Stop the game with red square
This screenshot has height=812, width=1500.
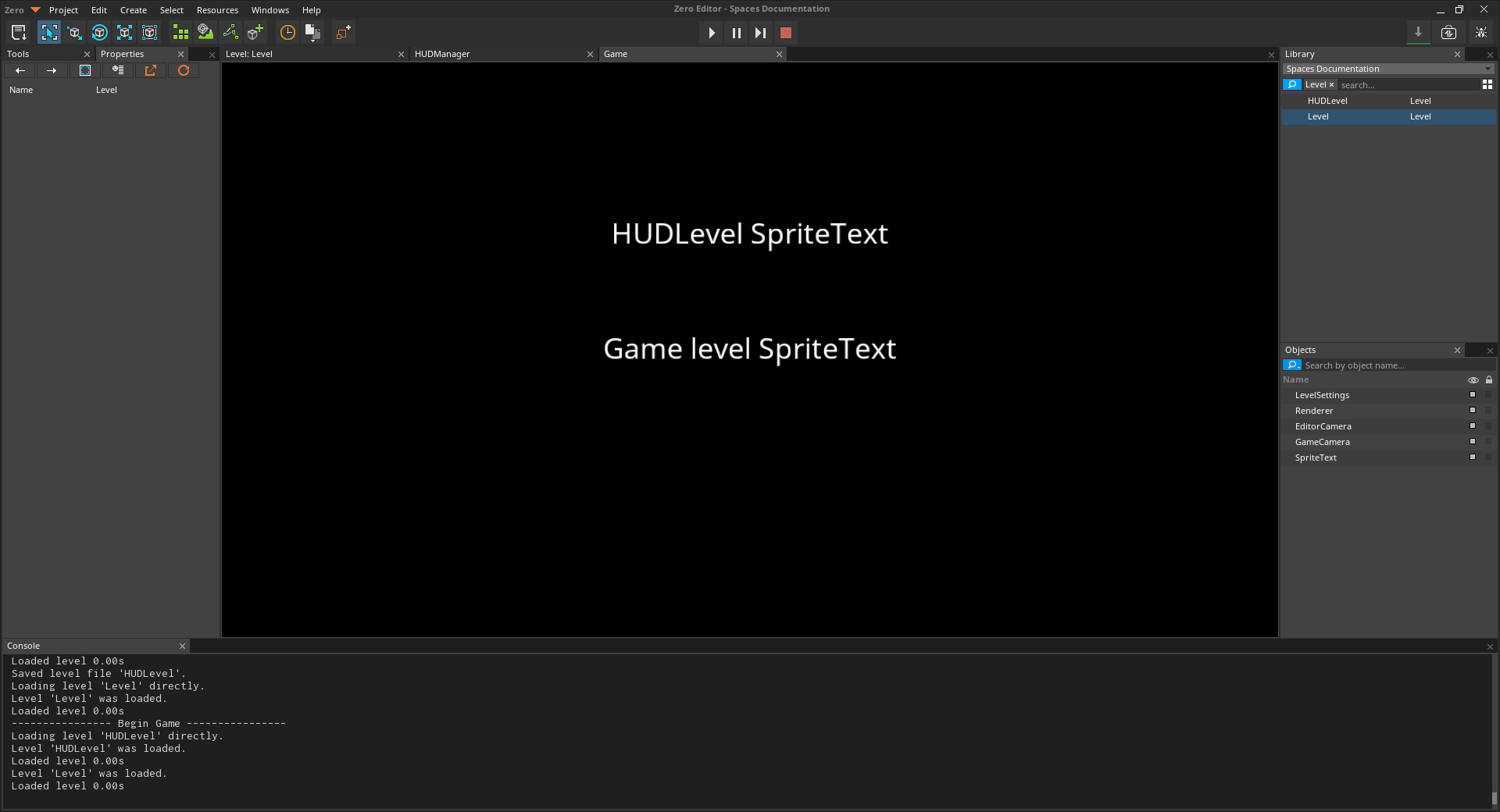(x=786, y=33)
